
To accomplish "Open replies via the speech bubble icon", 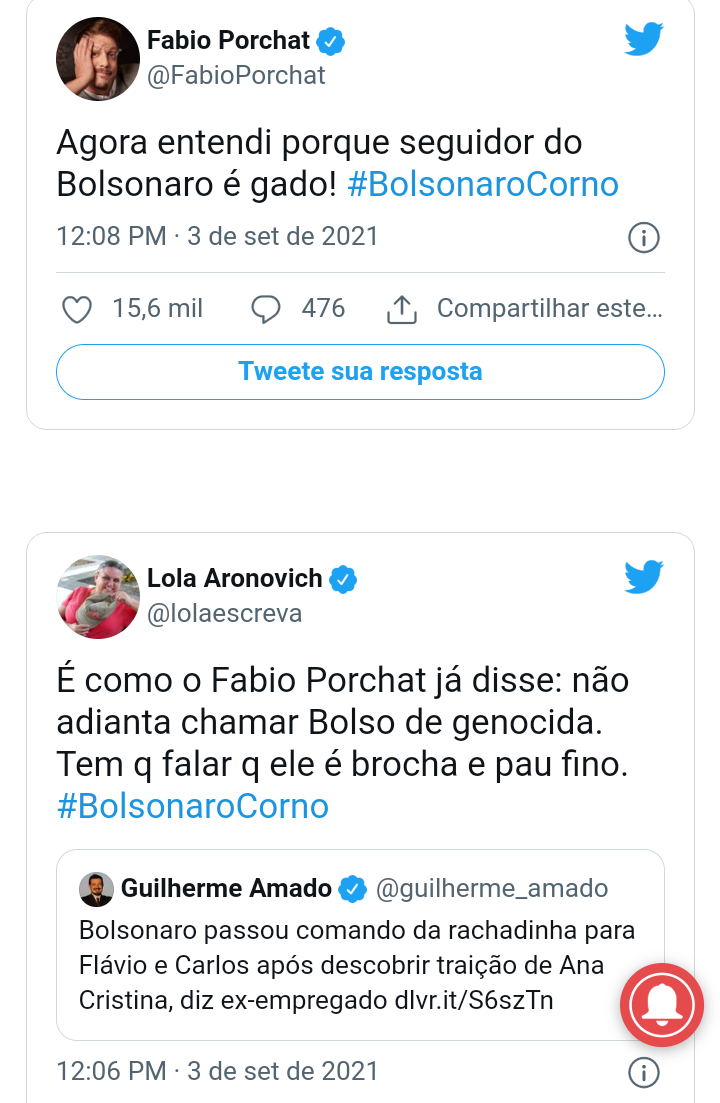I will point(266,310).
